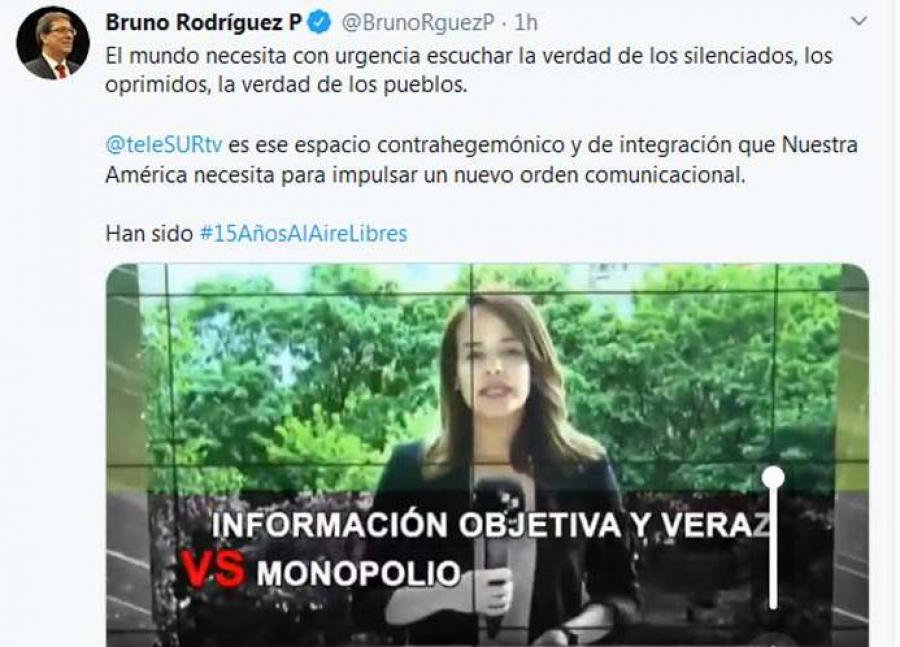Click the tweet's first paragraph about los silenciados
This screenshot has width=900, height=647.
click(469, 70)
